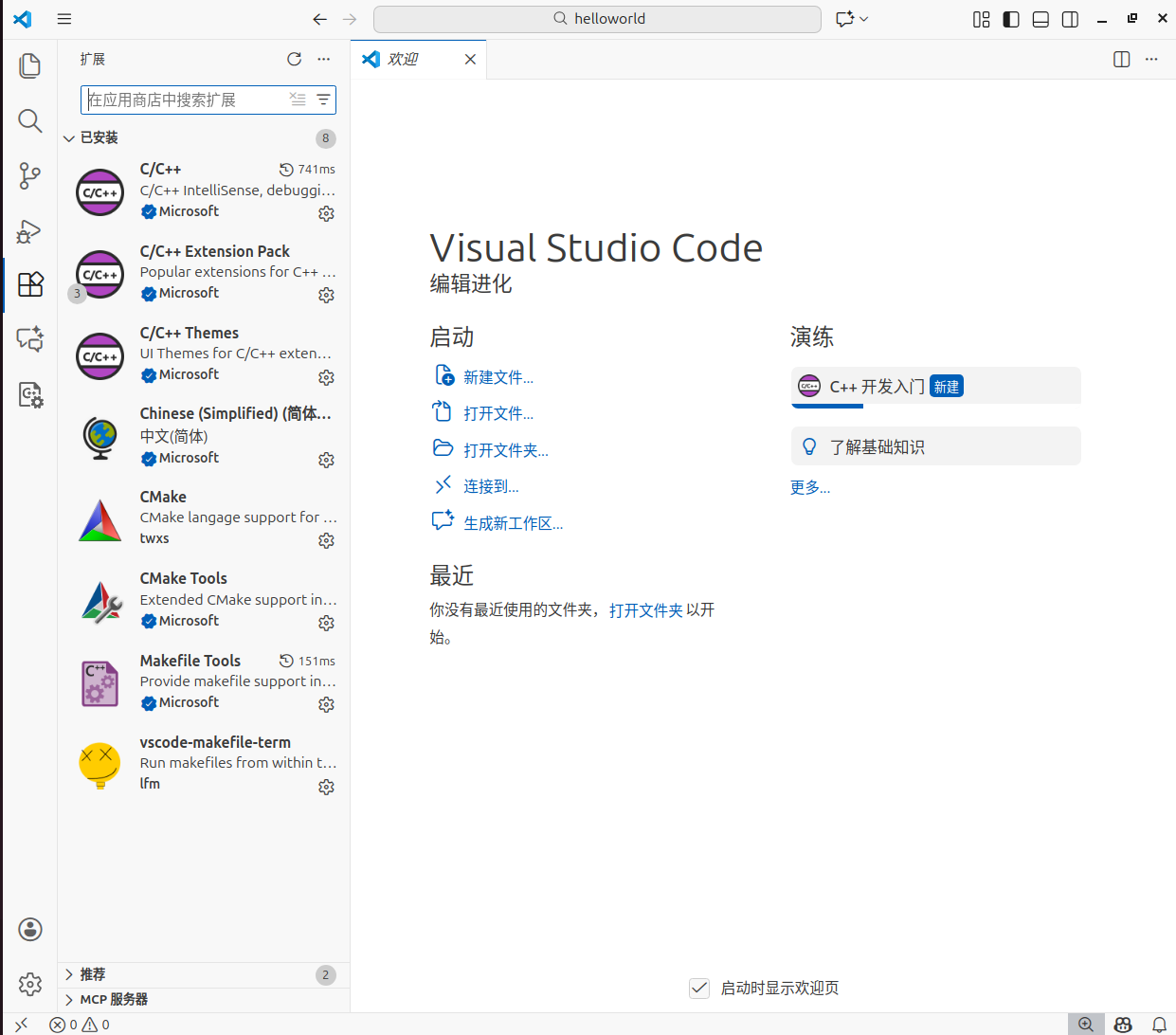Open Run and Debug view
1176x1035 pixels.
(30, 230)
